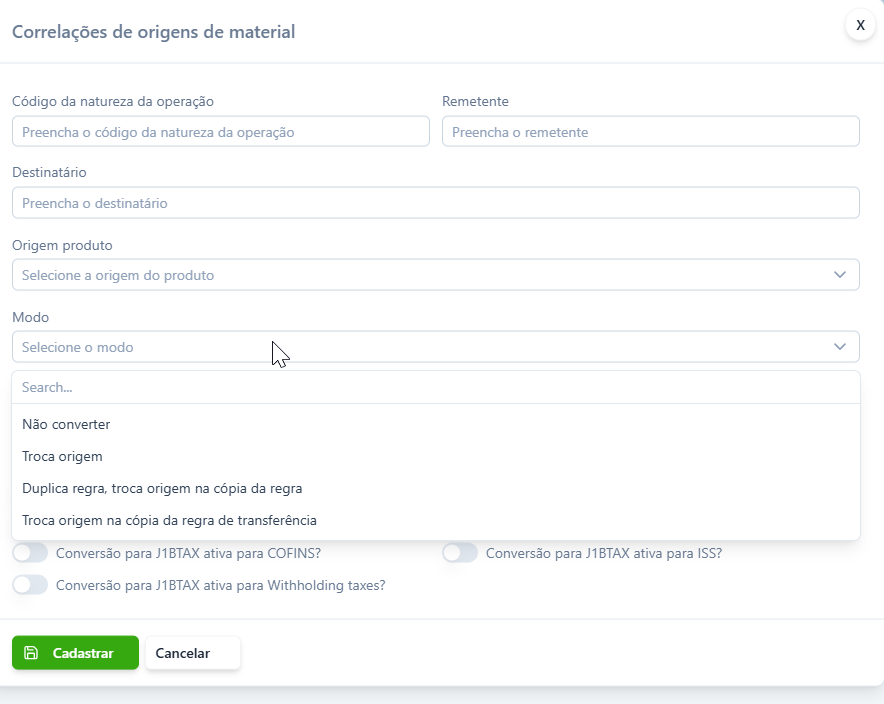Close dialog with the X button

point(860,25)
